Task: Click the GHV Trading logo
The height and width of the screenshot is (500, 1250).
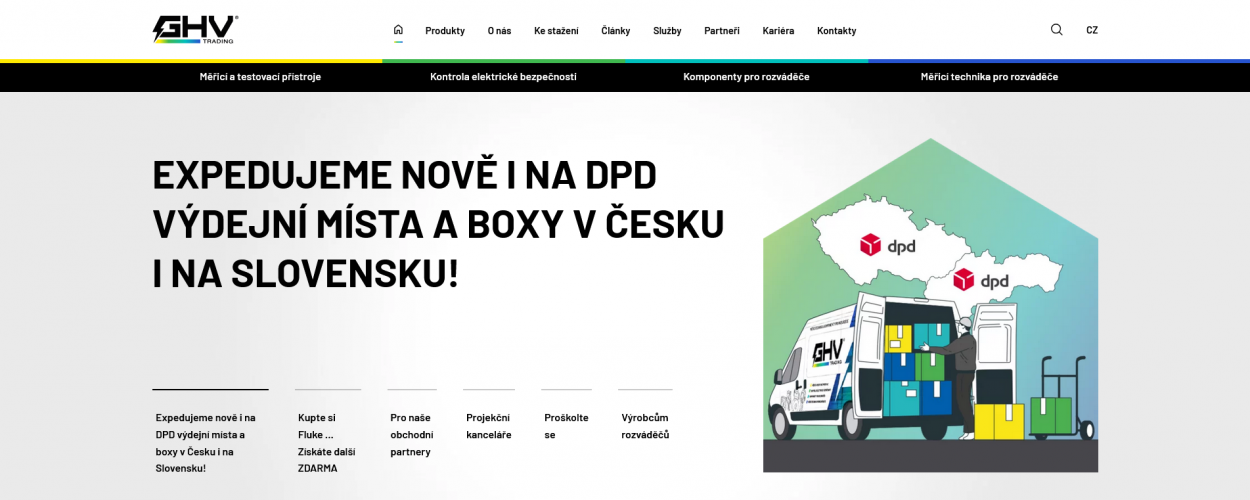Action: (195, 30)
